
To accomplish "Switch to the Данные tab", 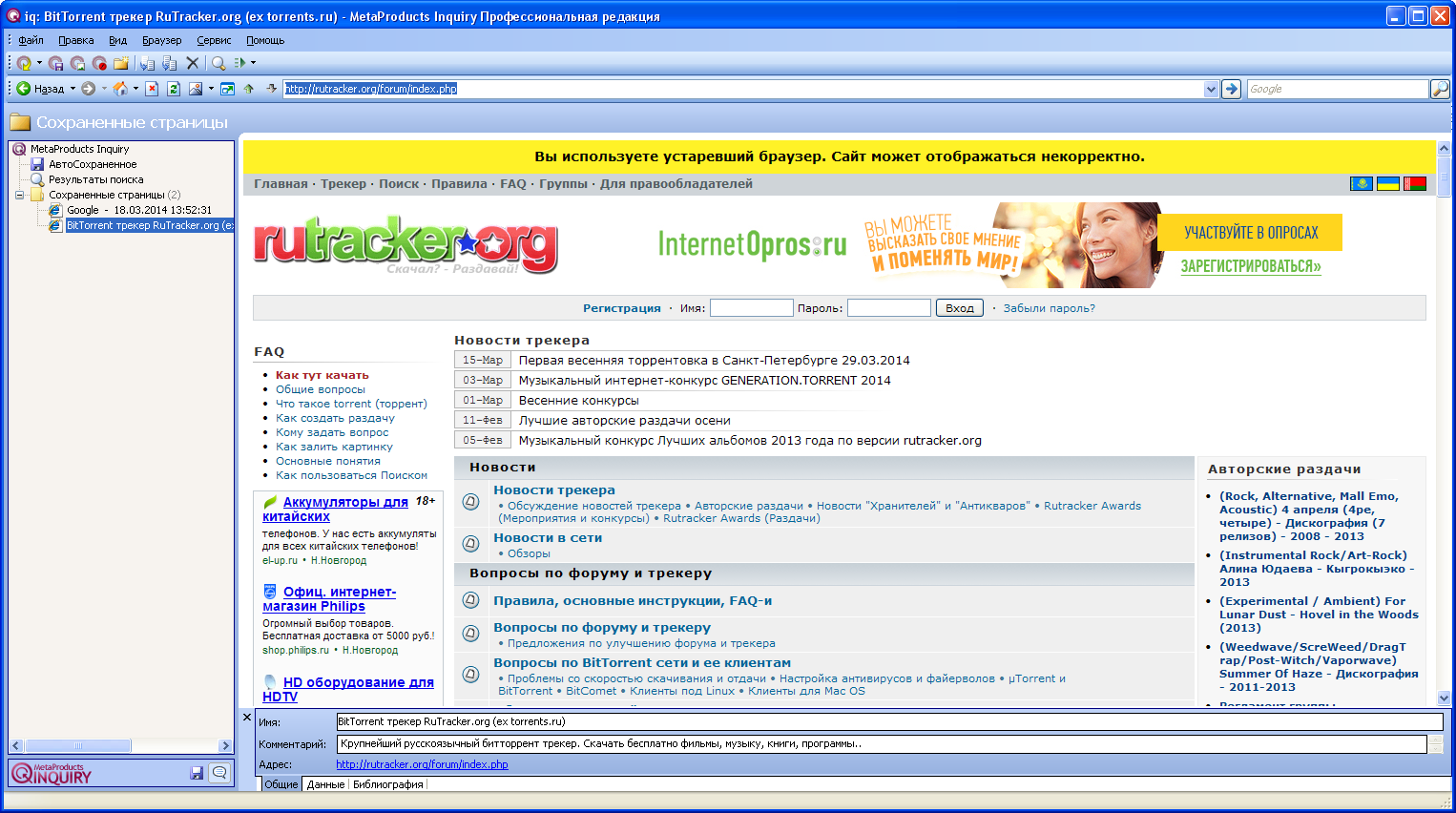I will tap(325, 784).
